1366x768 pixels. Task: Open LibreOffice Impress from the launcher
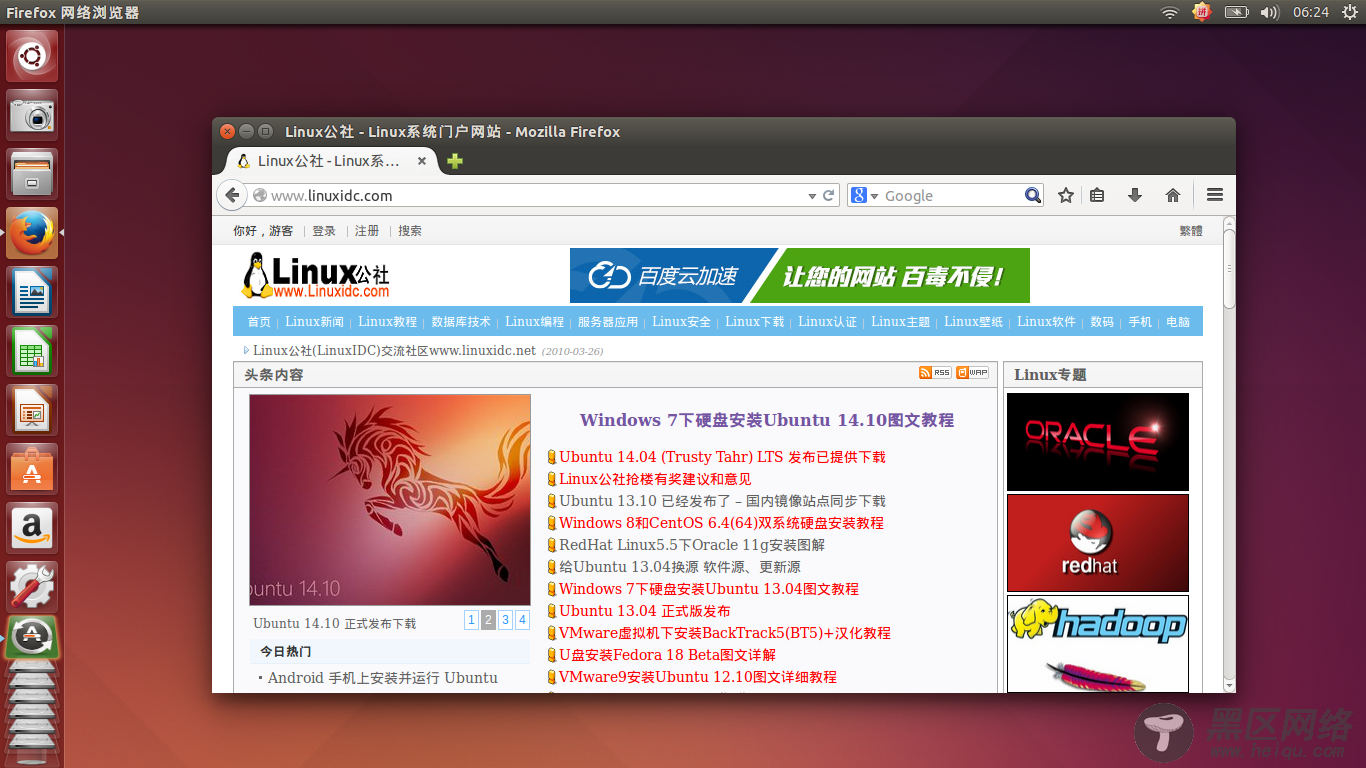tap(33, 410)
